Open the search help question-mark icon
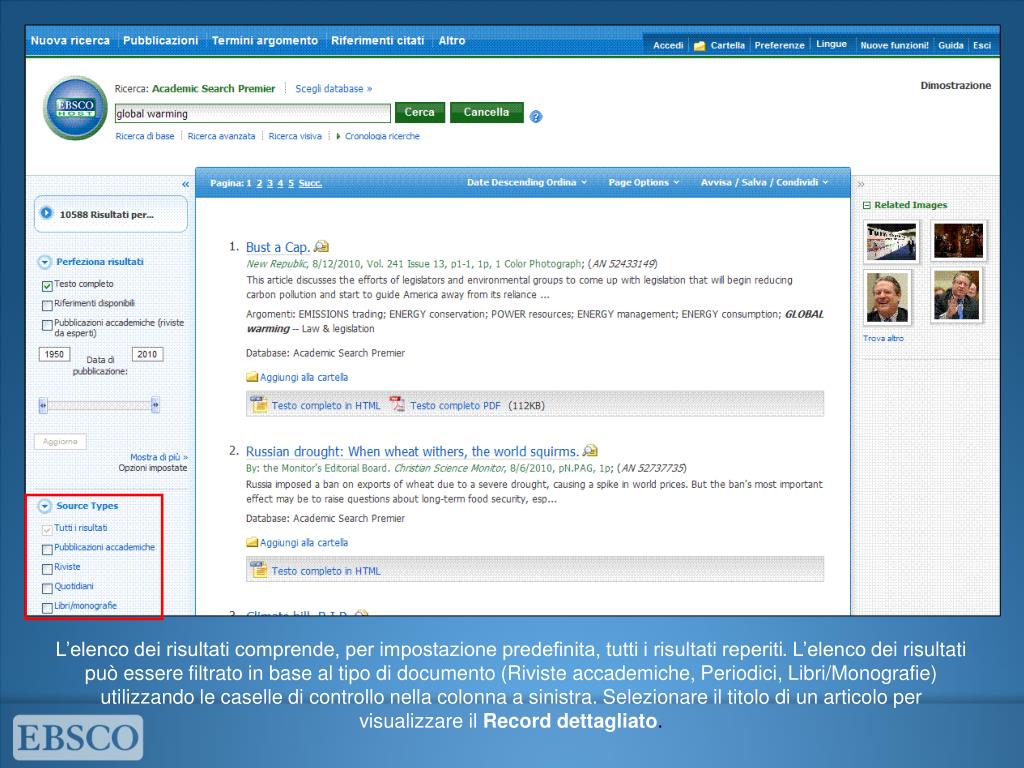The width and height of the screenshot is (1024, 768). coord(536,117)
